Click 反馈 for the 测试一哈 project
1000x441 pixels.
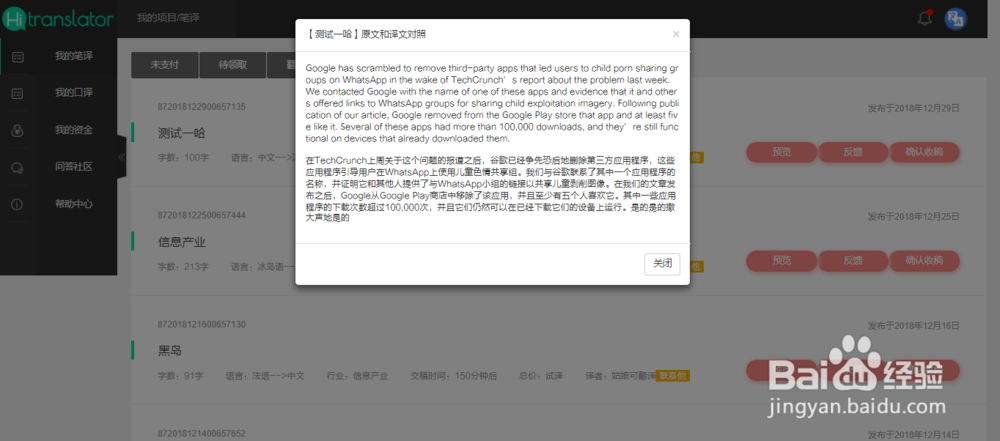pyautogui.click(x=853, y=152)
